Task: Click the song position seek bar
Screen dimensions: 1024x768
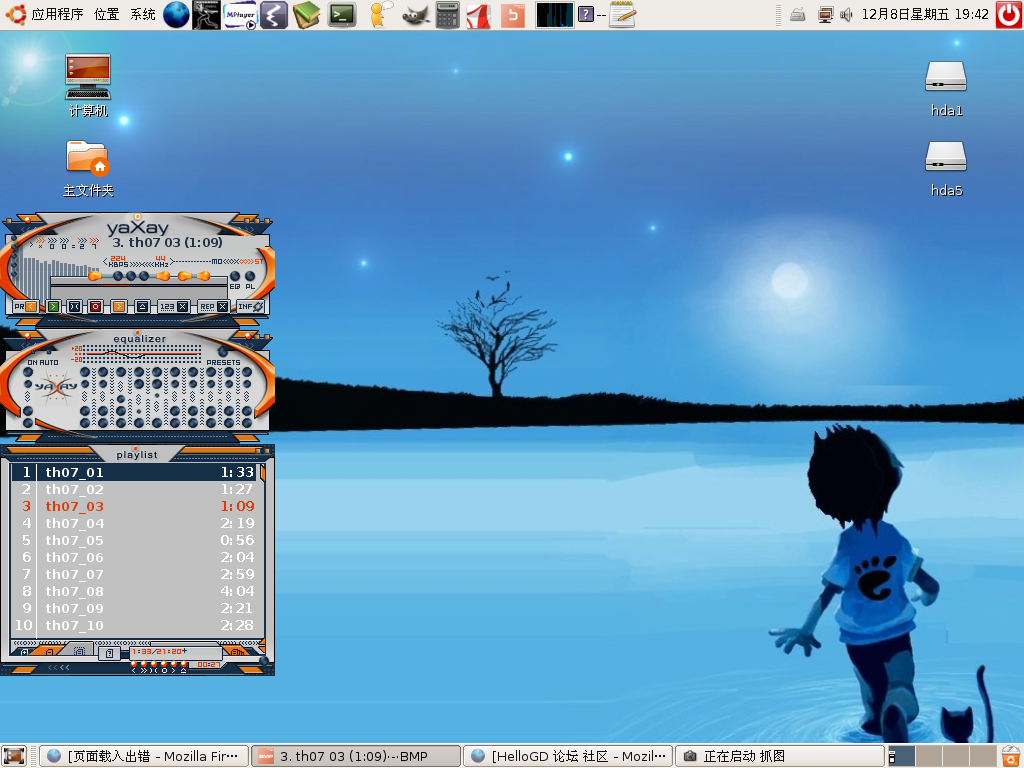Action: click(137, 284)
